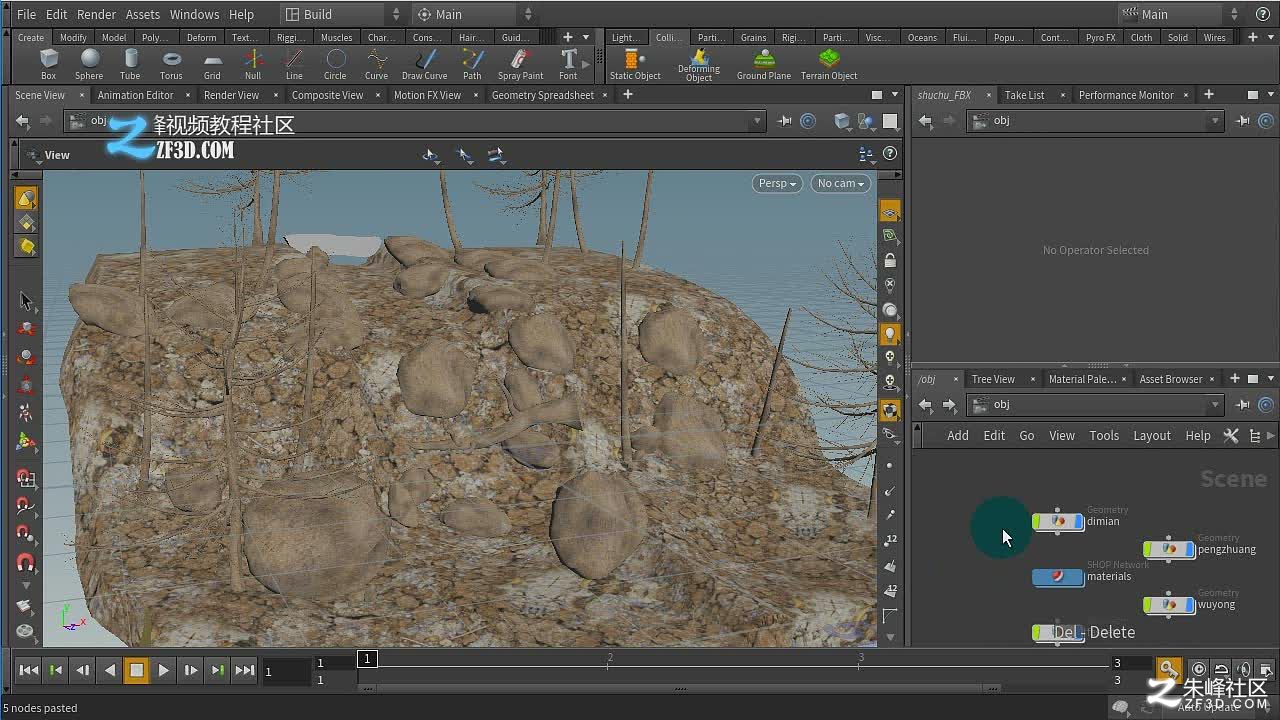Create Font geometry from shelf
1280x720 pixels.
[x=568, y=65]
